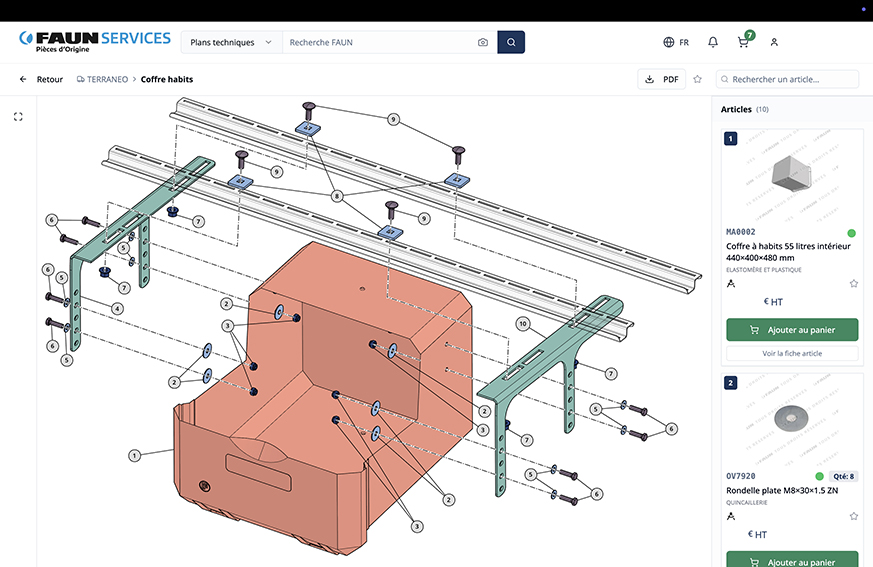This screenshot has width=873, height=567.
Task: Click the camera image search icon
Action: (483, 42)
